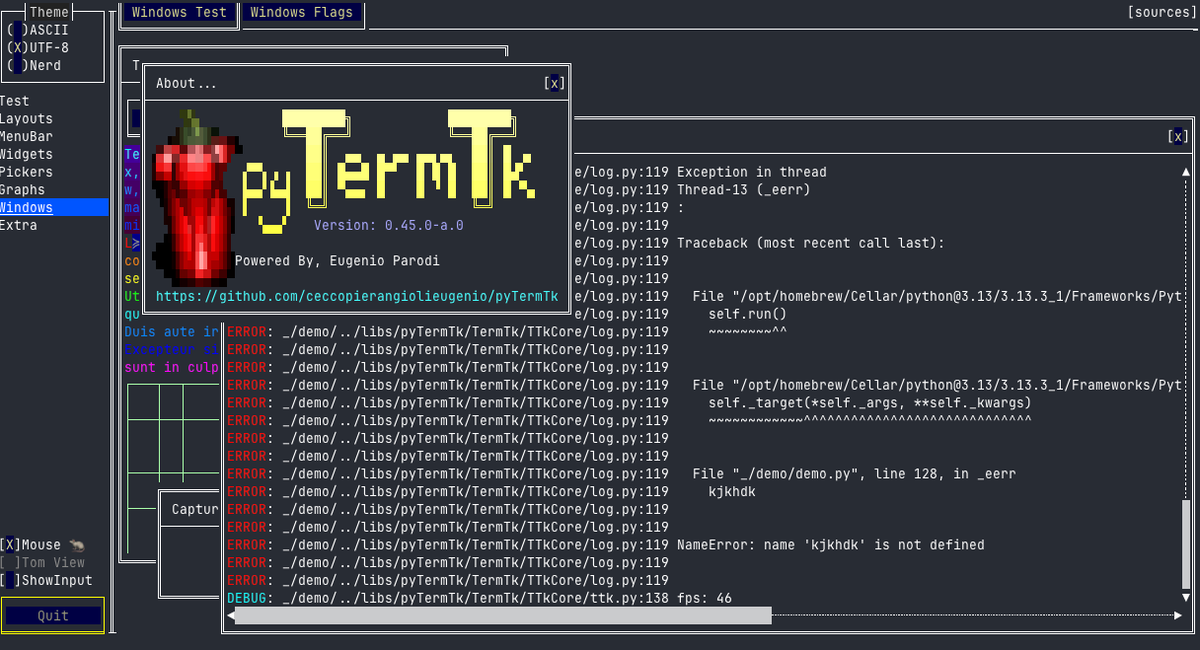
Task: Click the 'Thread-13 (_eerr)' log line
Action: click(x=744, y=190)
